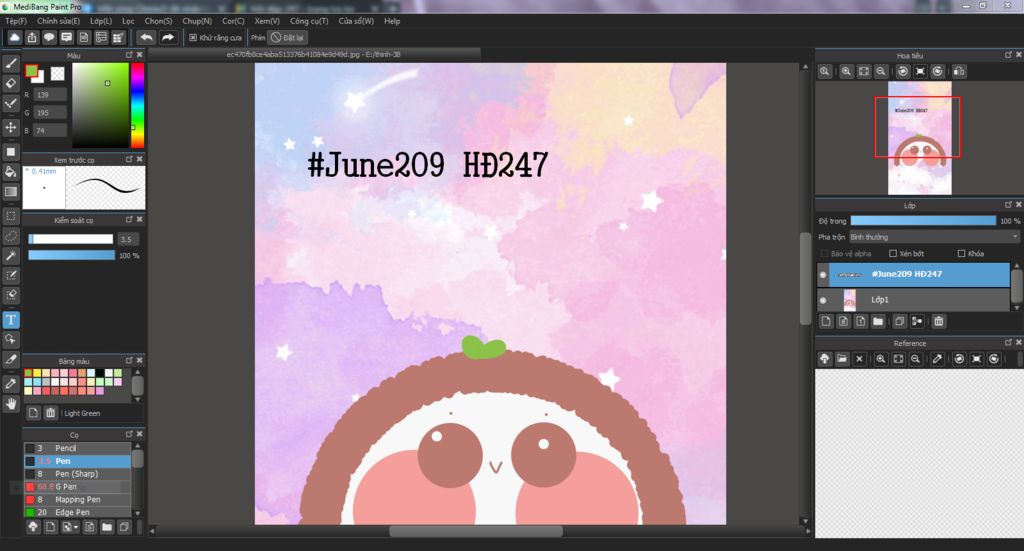The width and height of the screenshot is (1024, 551).
Task: Hide the Lớp1 layer
Action: click(x=823, y=300)
